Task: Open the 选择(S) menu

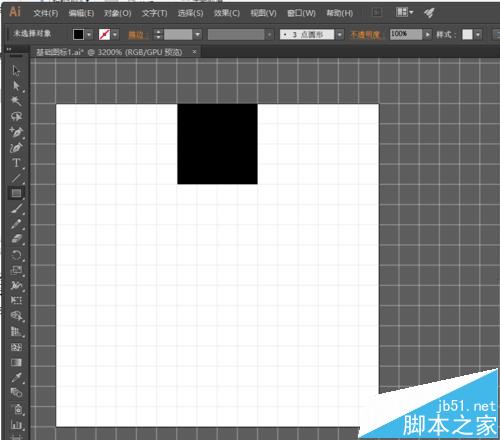Action: point(190,13)
